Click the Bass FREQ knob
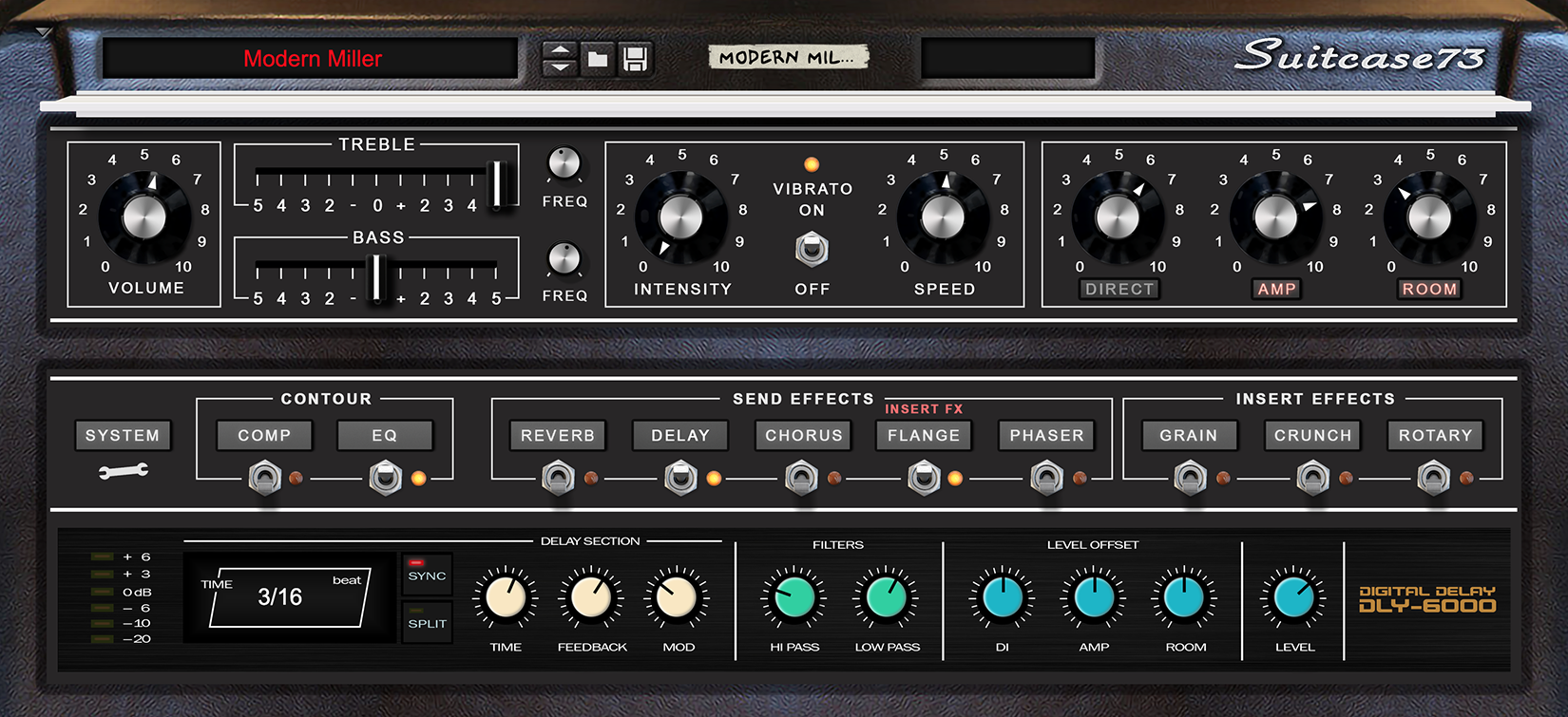The image size is (1568, 717). coord(564,258)
